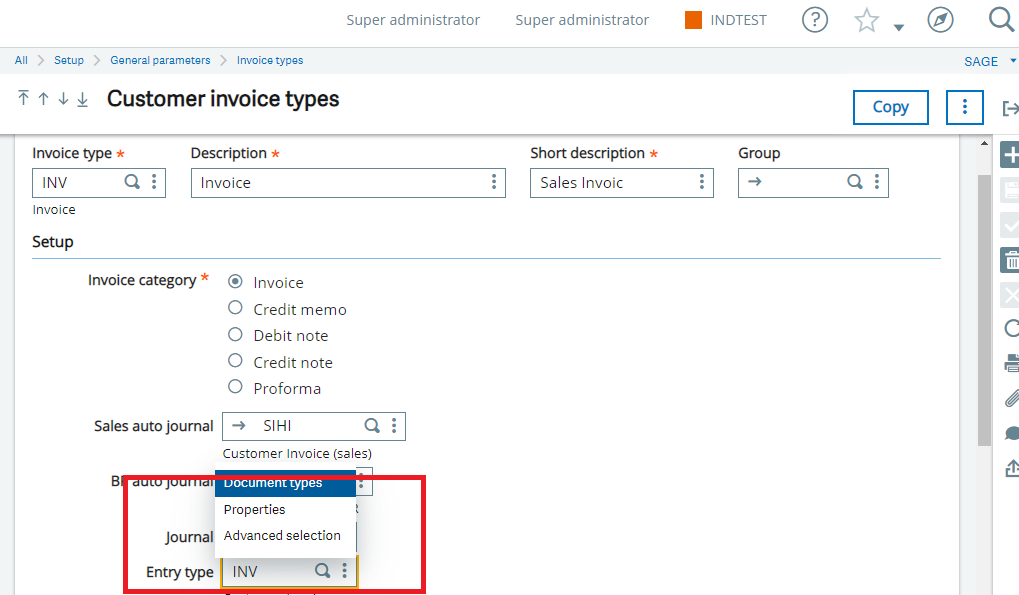Image resolution: width=1019 pixels, height=595 pixels.
Task: Select Credit note radio button
Action: (235, 361)
